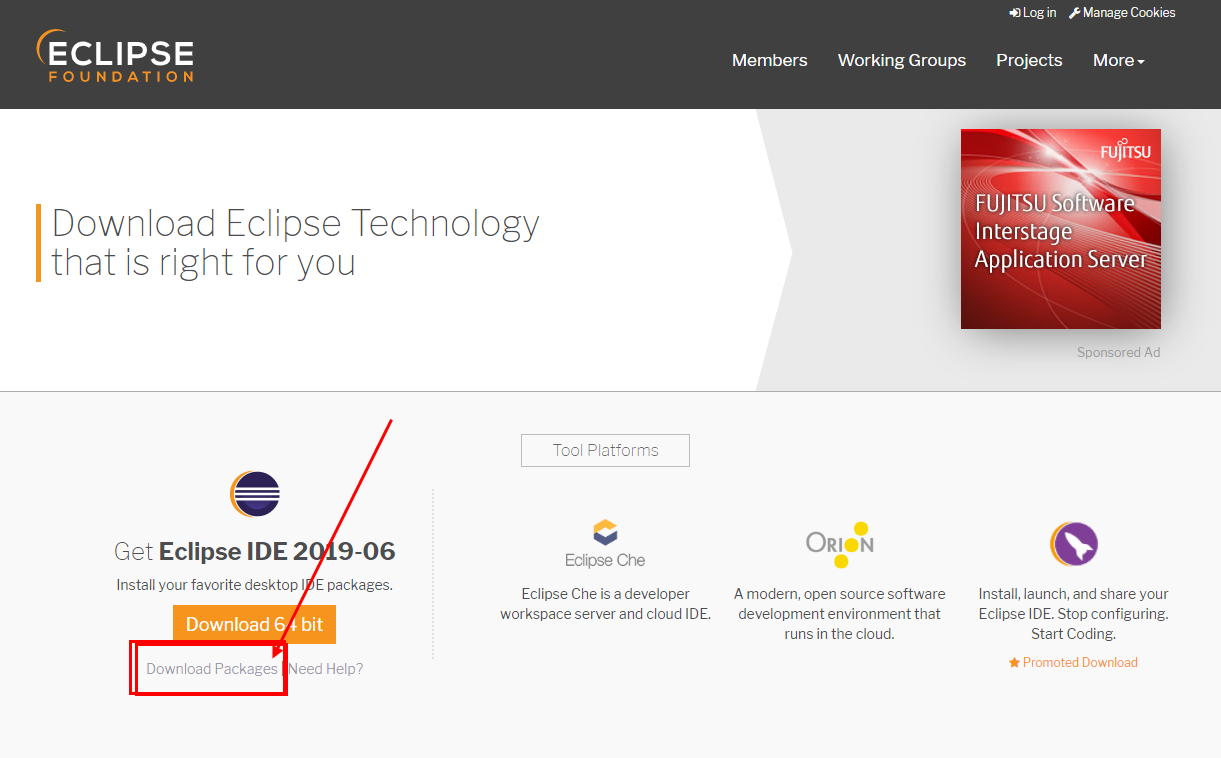Click the Eclipse Foundation logo
The image size is (1221, 758).
[x=115, y=56]
